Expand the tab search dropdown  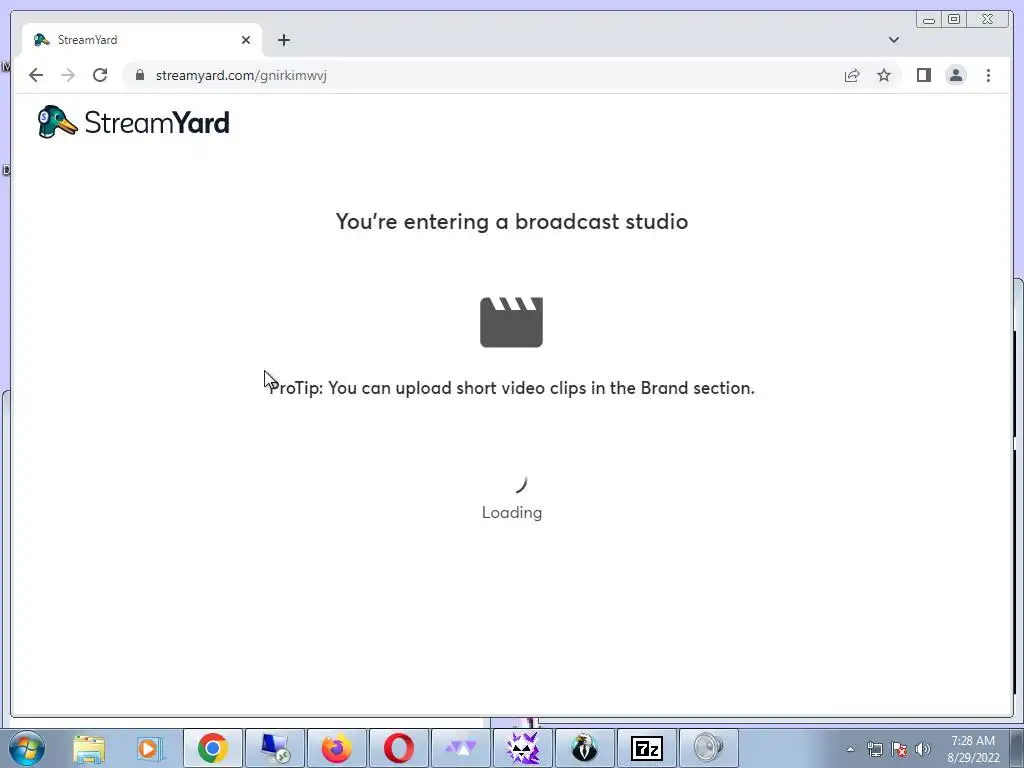click(x=894, y=40)
